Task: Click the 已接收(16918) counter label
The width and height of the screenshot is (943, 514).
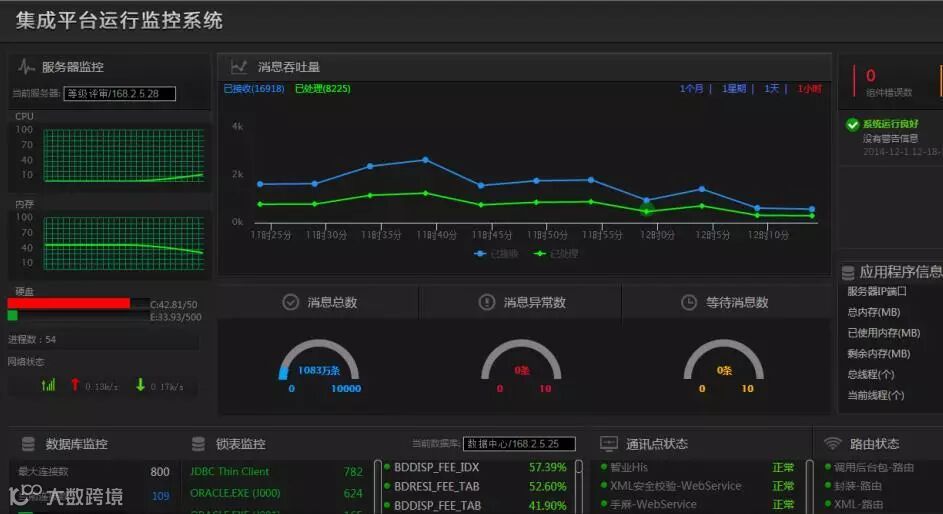Action: (254, 89)
